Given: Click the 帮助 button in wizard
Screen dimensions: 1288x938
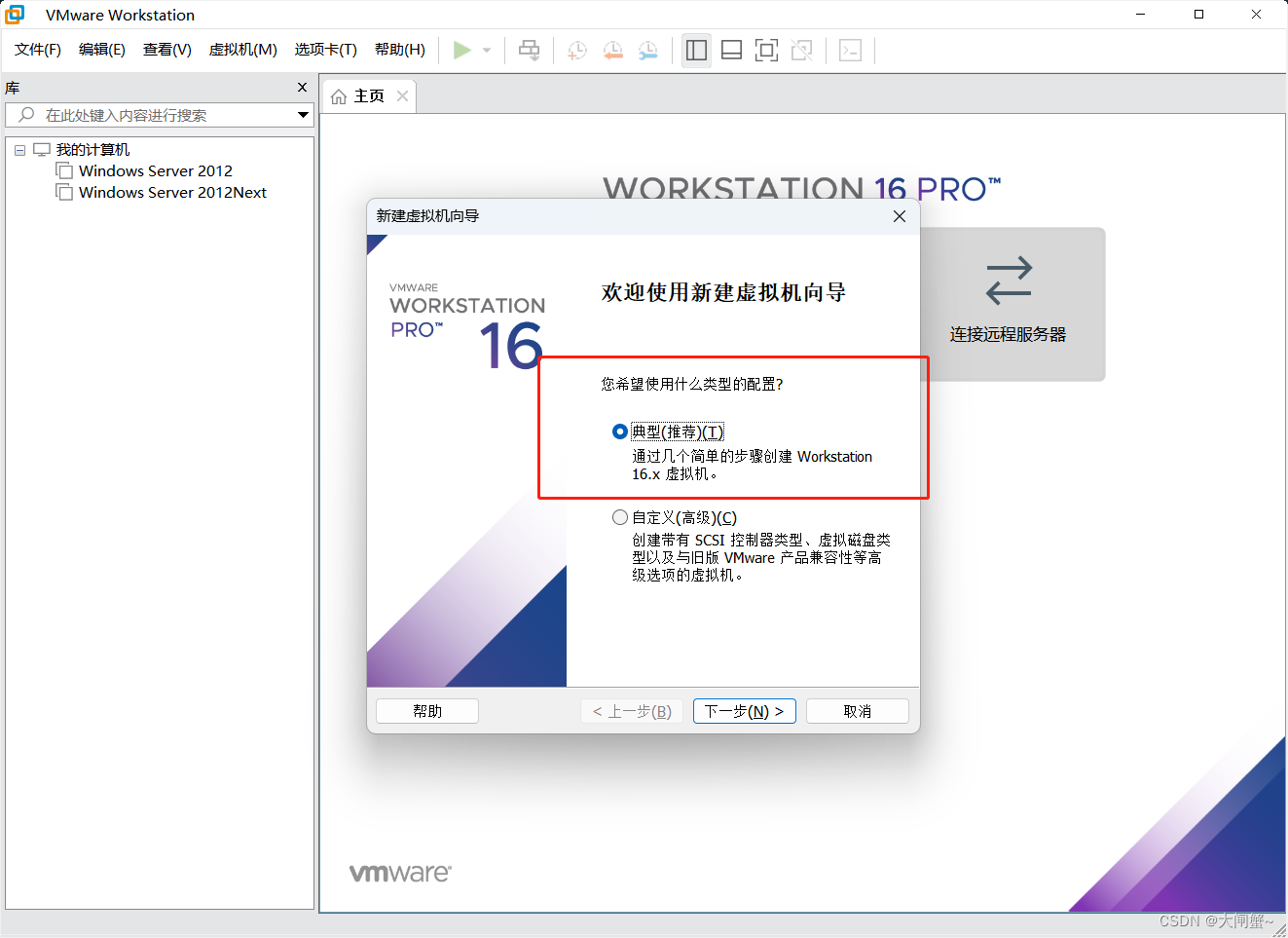Looking at the screenshot, I should point(427,711).
